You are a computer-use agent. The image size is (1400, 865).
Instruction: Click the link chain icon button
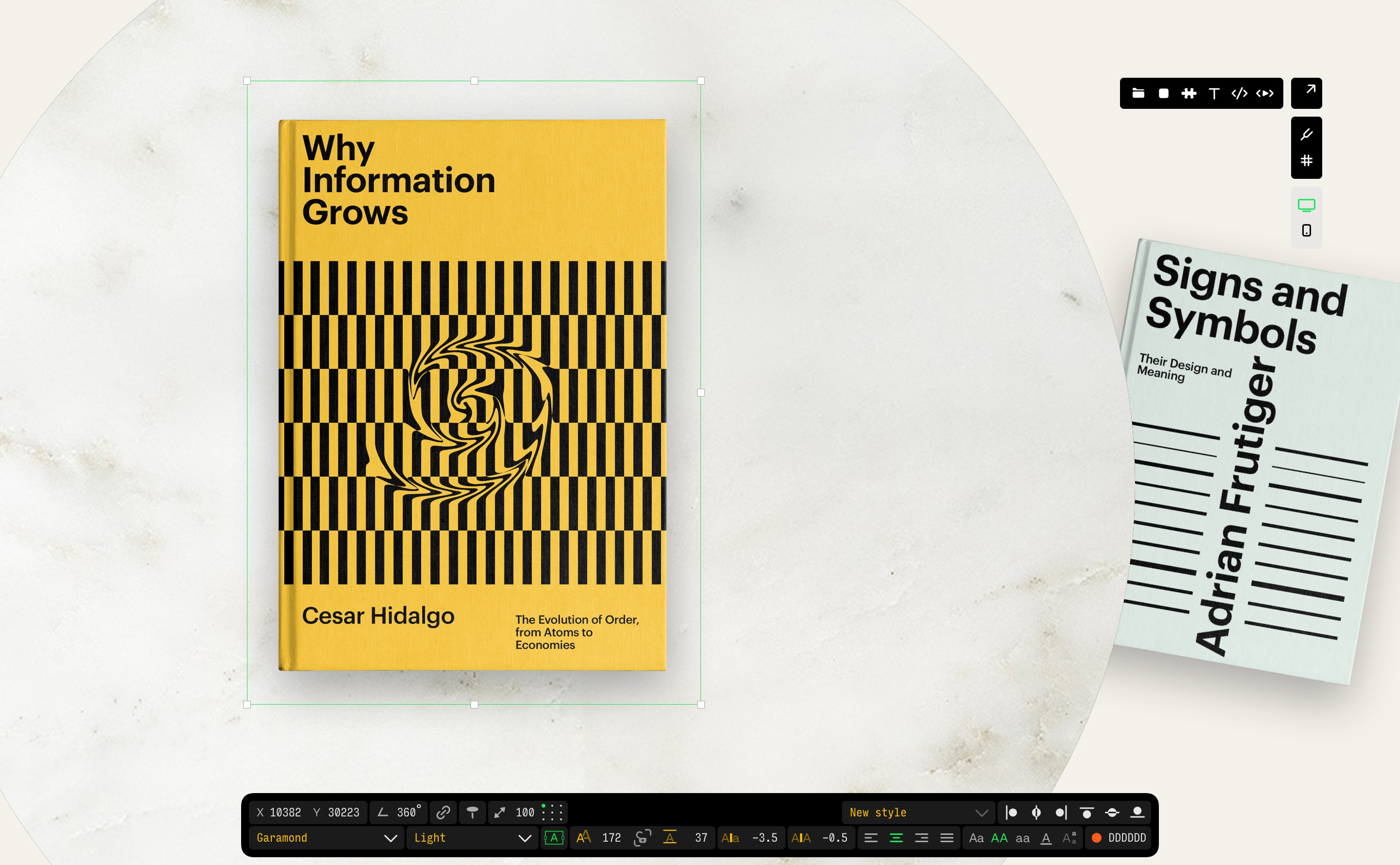point(443,813)
